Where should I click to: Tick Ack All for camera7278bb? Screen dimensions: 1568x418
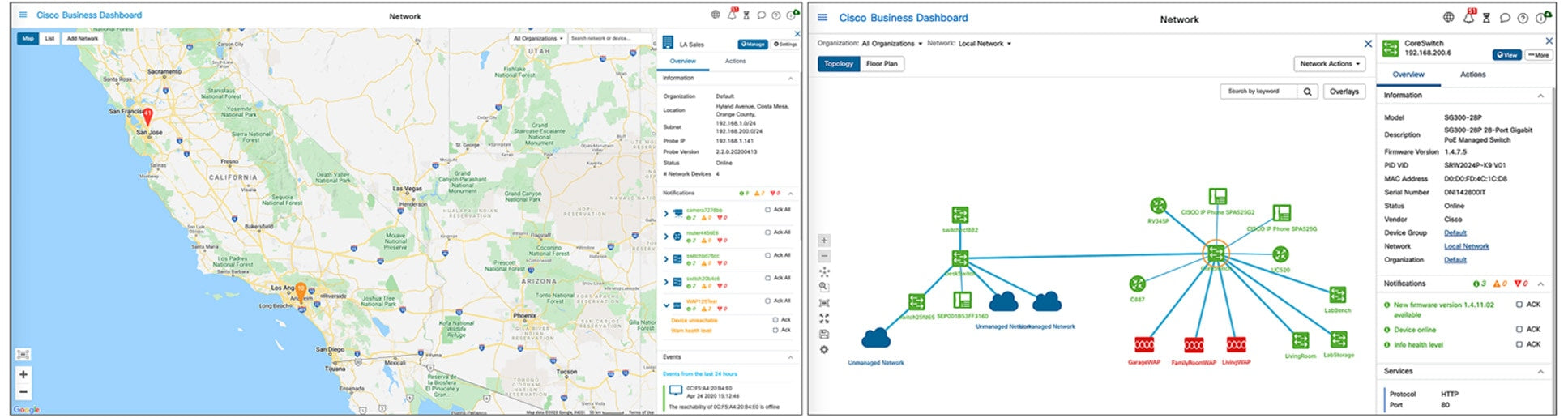768,210
